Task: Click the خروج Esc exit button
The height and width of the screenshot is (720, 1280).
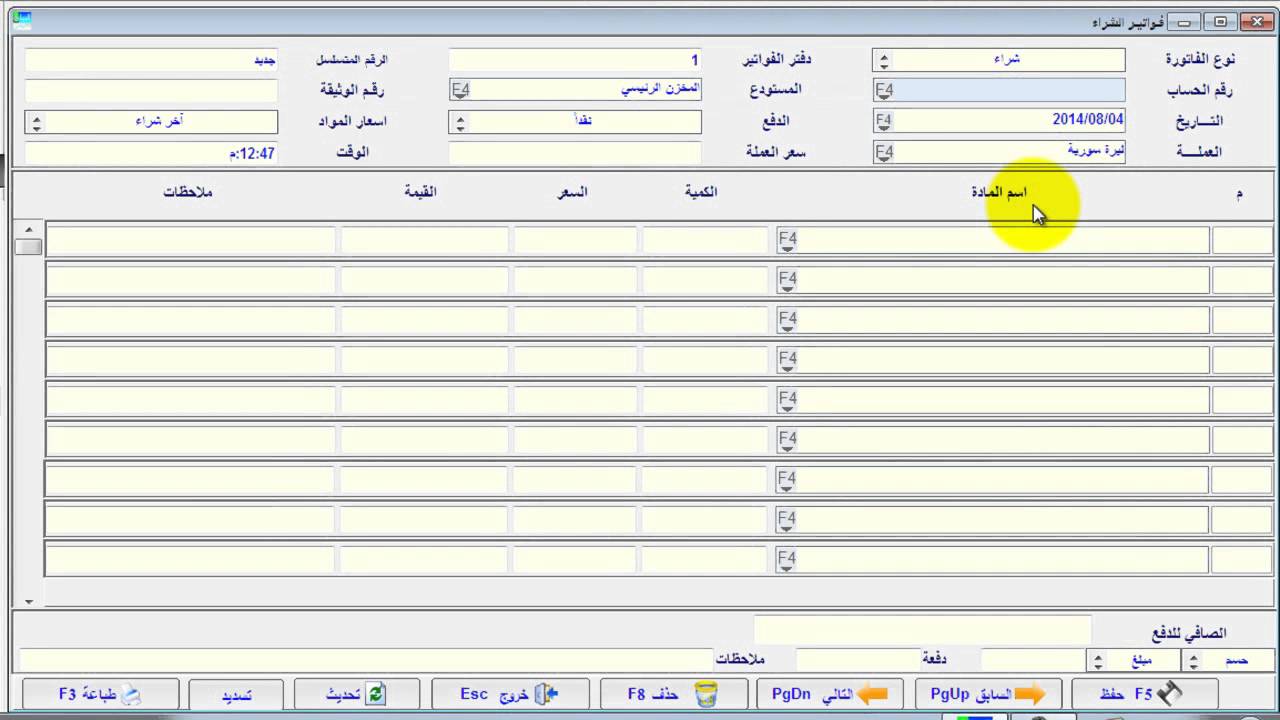Action: (509, 694)
